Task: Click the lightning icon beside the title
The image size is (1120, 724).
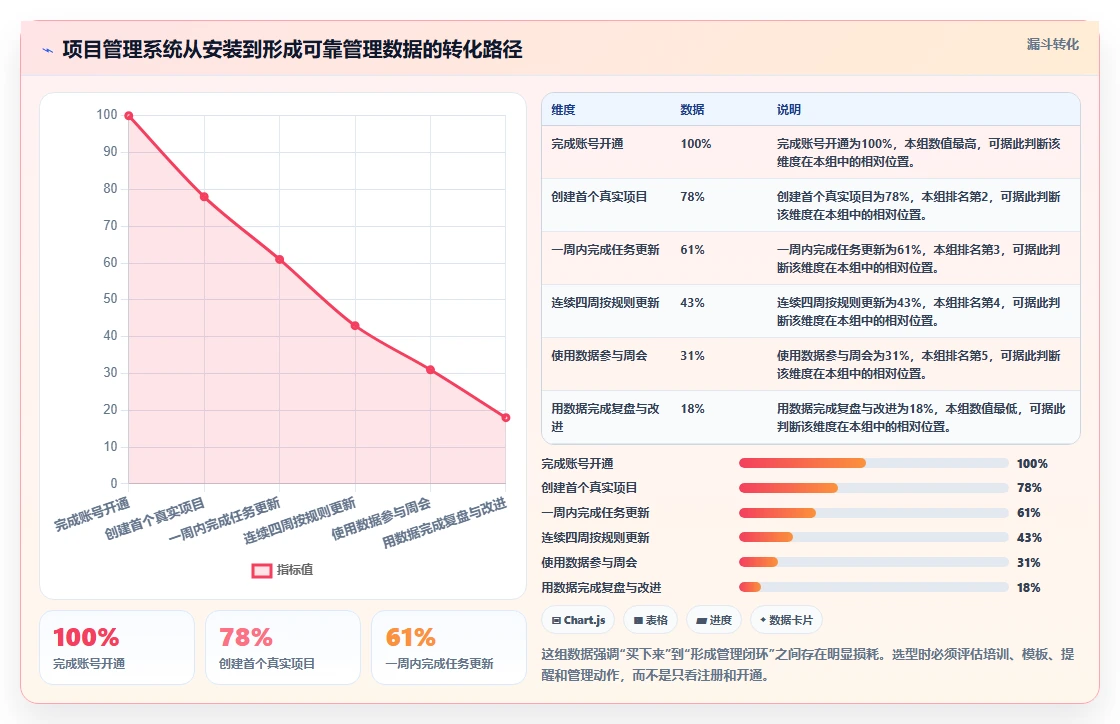Action: coord(48,50)
